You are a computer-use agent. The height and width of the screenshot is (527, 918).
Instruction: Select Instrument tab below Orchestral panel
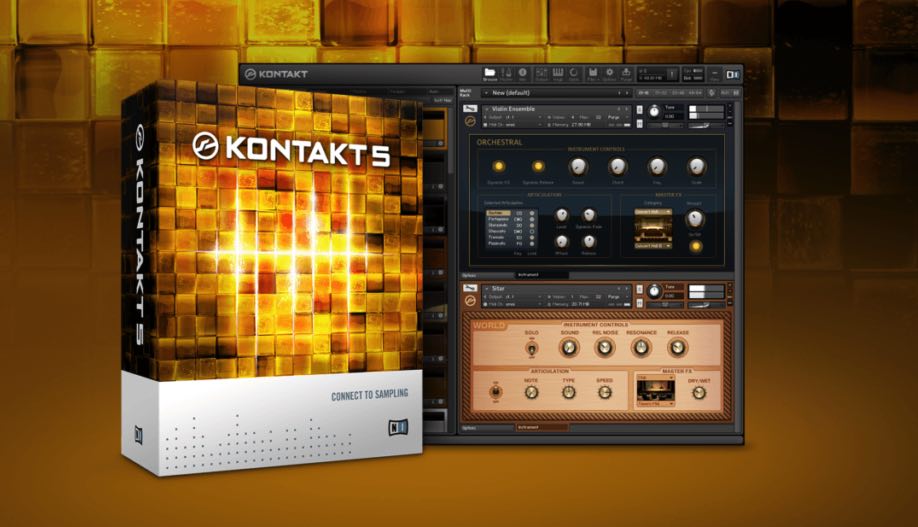tap(542, 275)
